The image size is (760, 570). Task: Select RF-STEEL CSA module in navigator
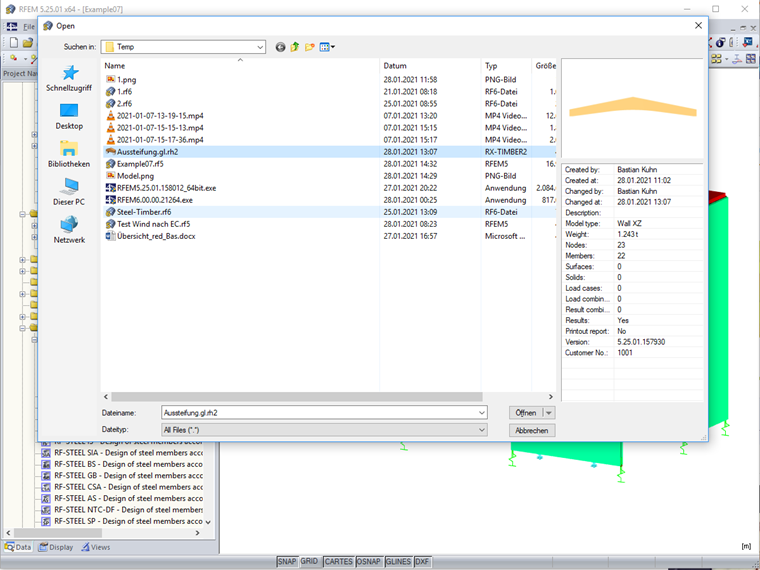point(122,487)
